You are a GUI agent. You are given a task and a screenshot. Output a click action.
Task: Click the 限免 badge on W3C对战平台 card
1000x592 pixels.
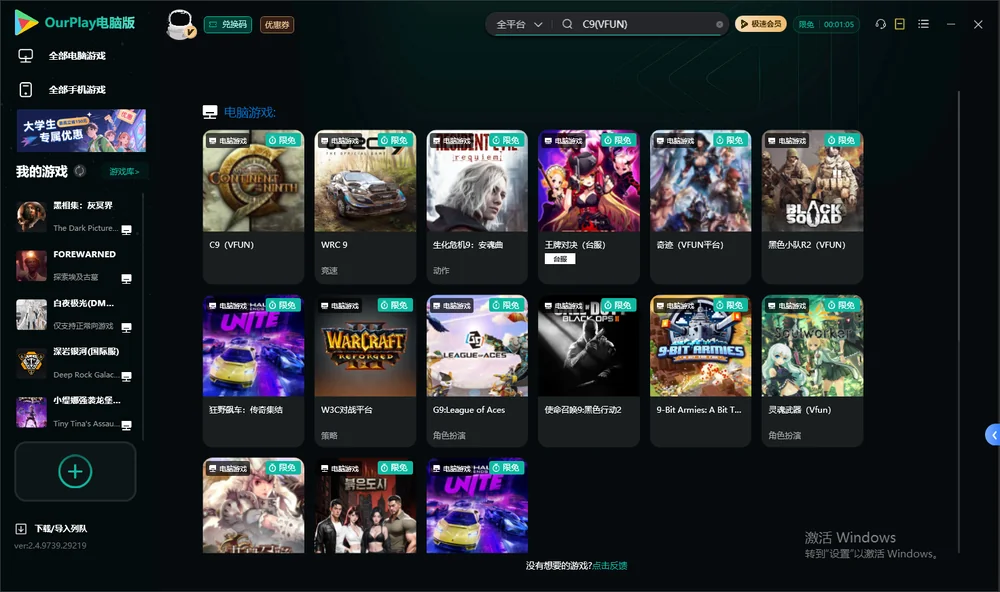(395, 305)
